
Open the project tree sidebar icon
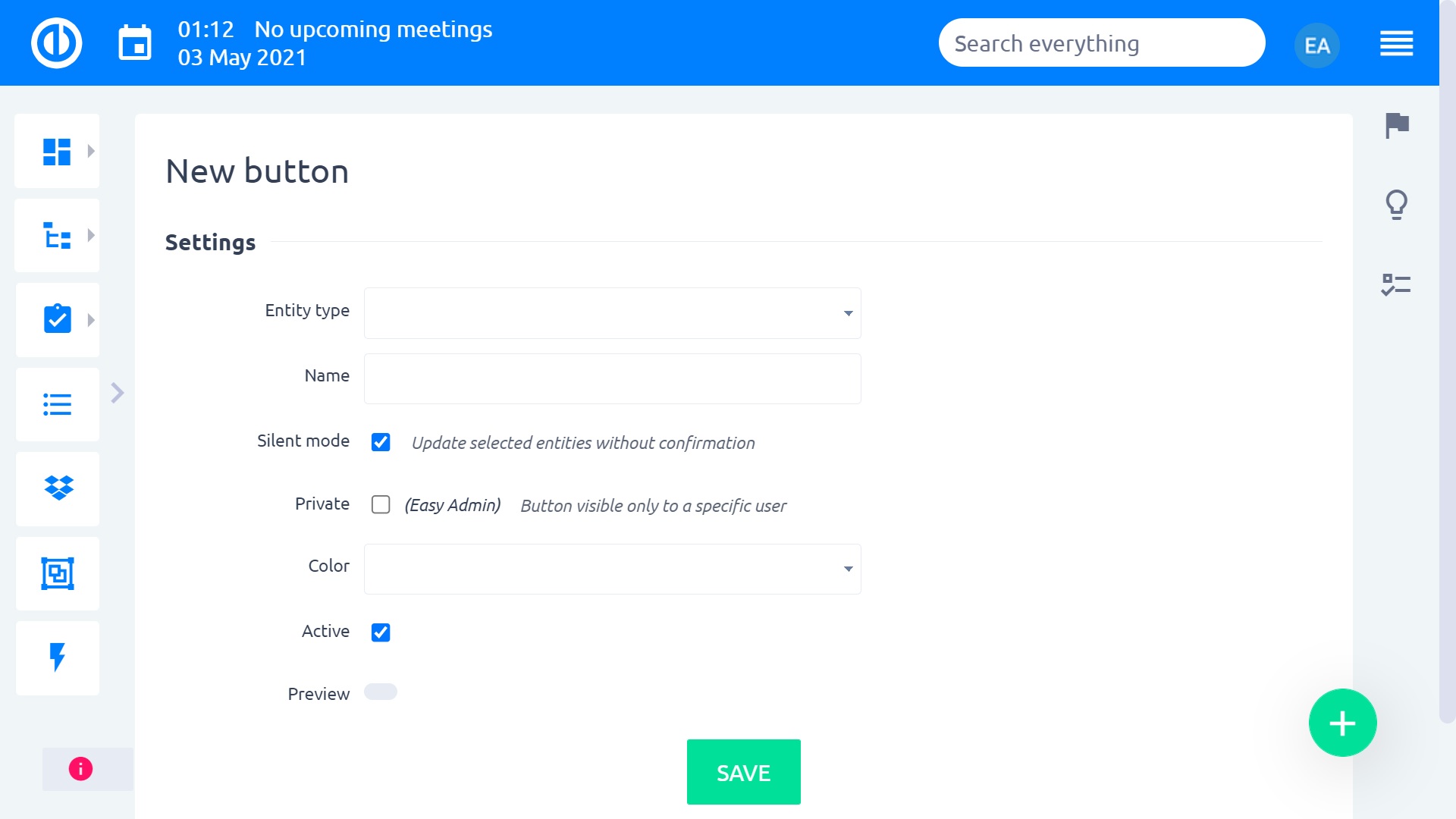[57, 236]
